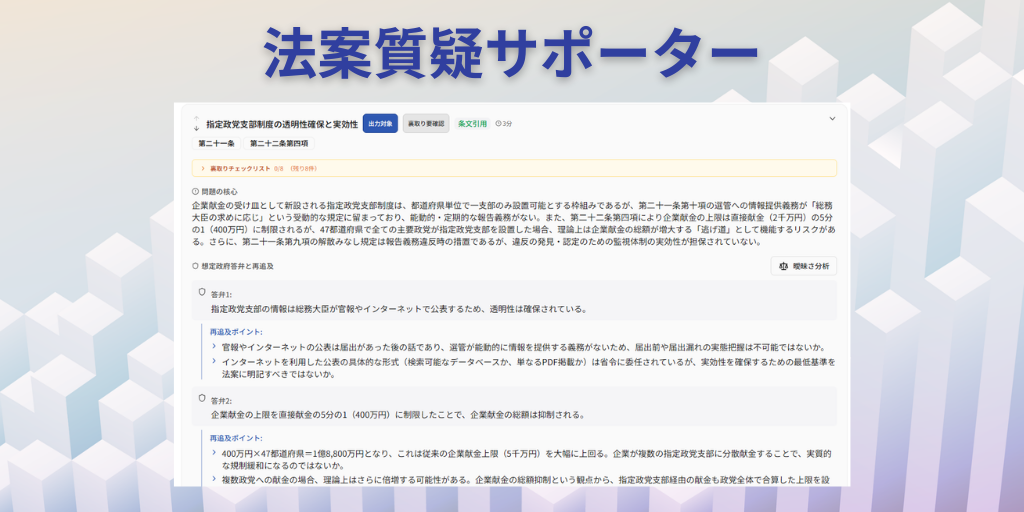Click the 再追及ポイント label under 答弁2
The image size is (1024, 512).
point(236,437)
